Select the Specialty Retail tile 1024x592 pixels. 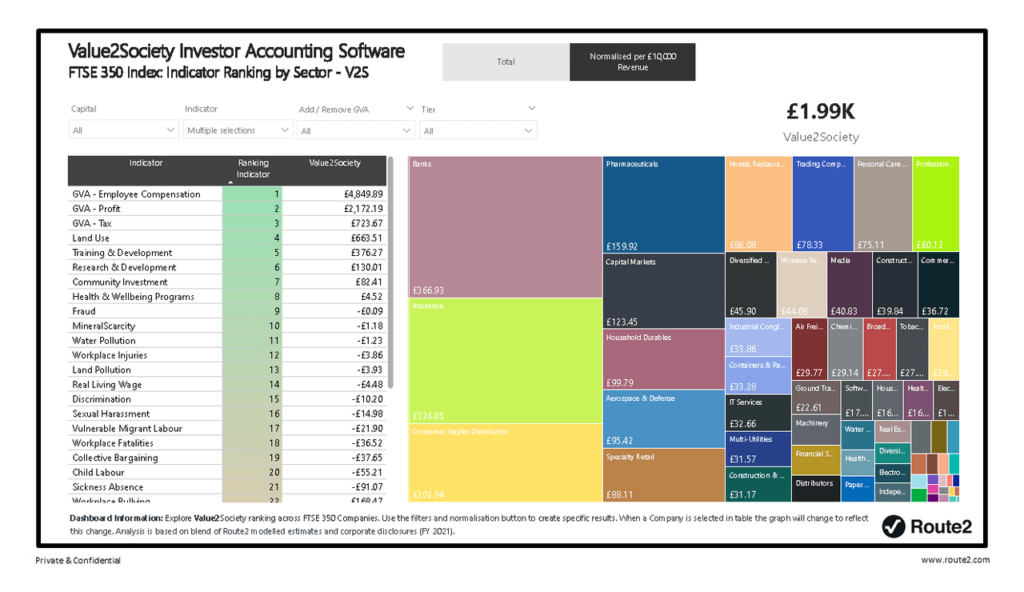point(664,475)
